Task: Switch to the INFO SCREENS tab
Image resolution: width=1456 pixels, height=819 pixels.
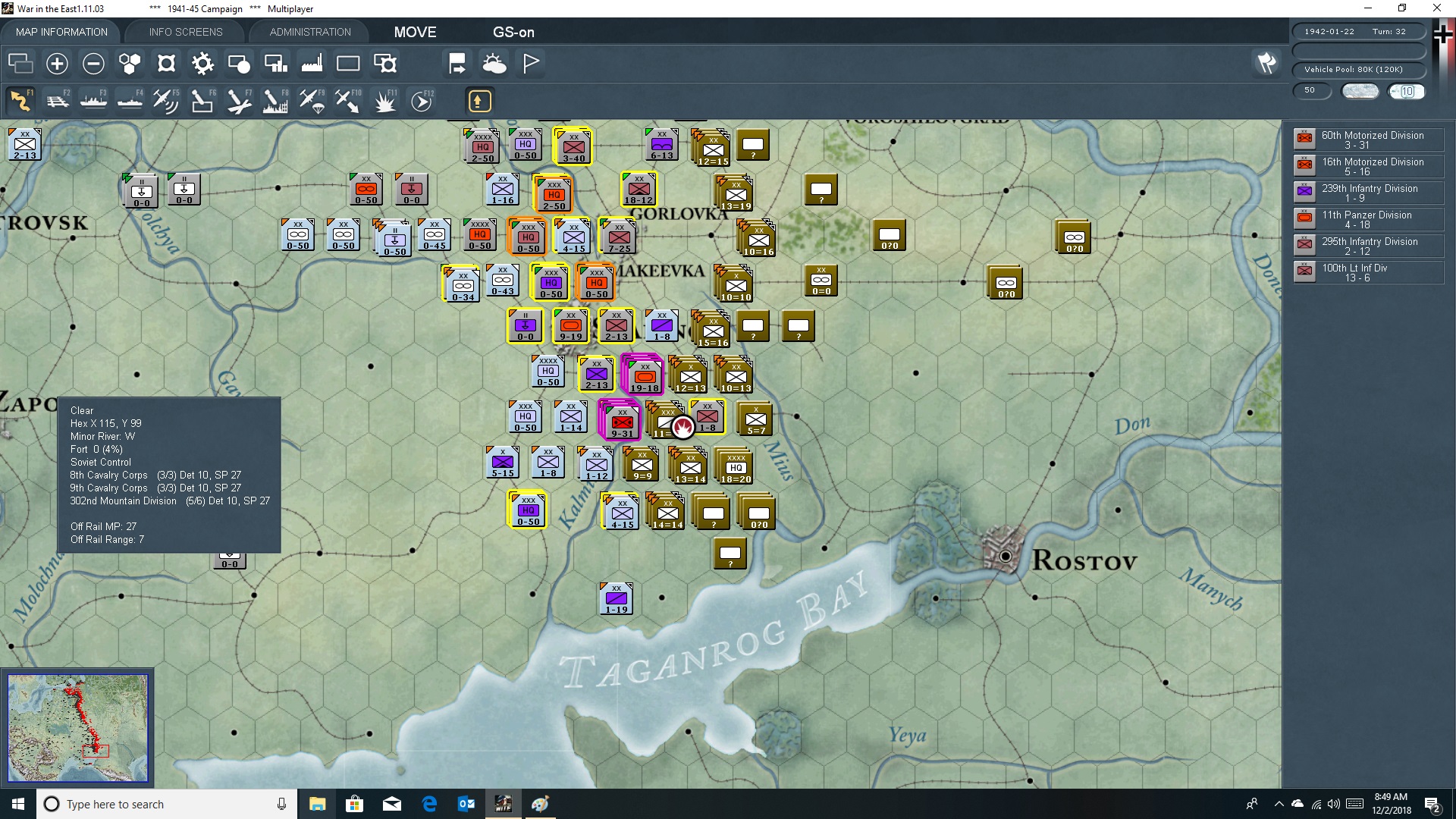Action: tap(186, 32)
